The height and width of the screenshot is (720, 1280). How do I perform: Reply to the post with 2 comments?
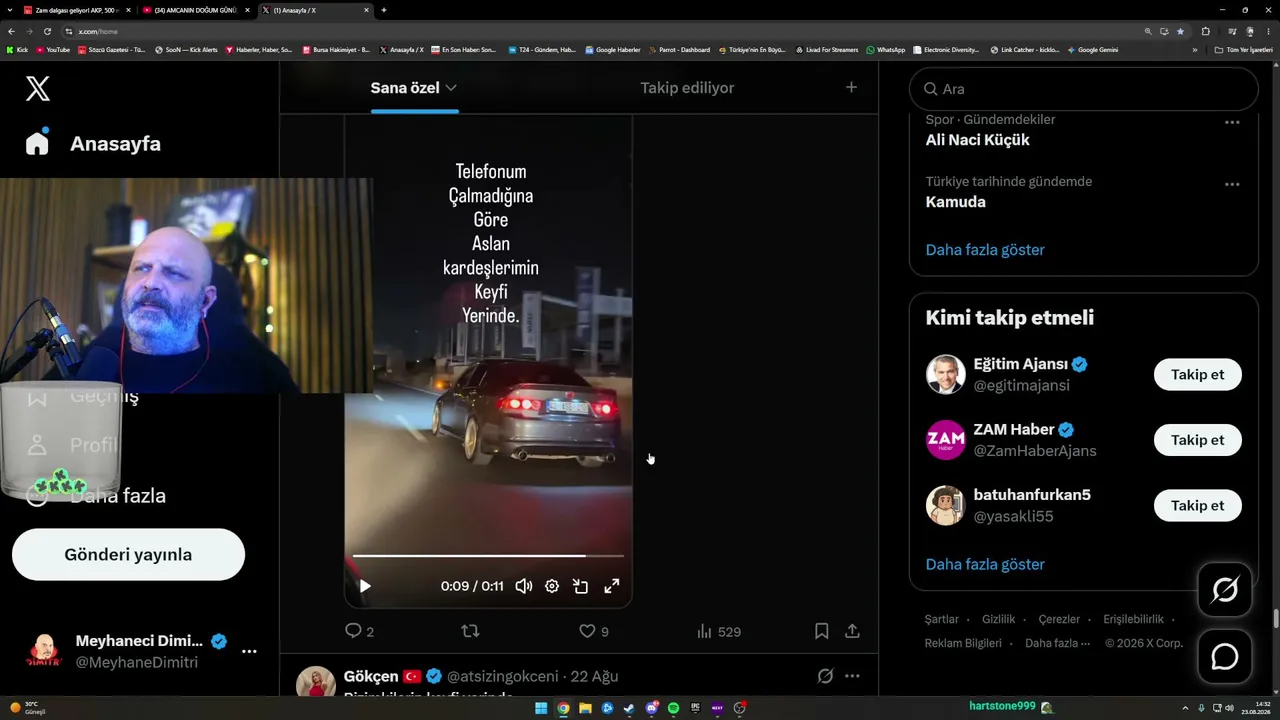359,631
